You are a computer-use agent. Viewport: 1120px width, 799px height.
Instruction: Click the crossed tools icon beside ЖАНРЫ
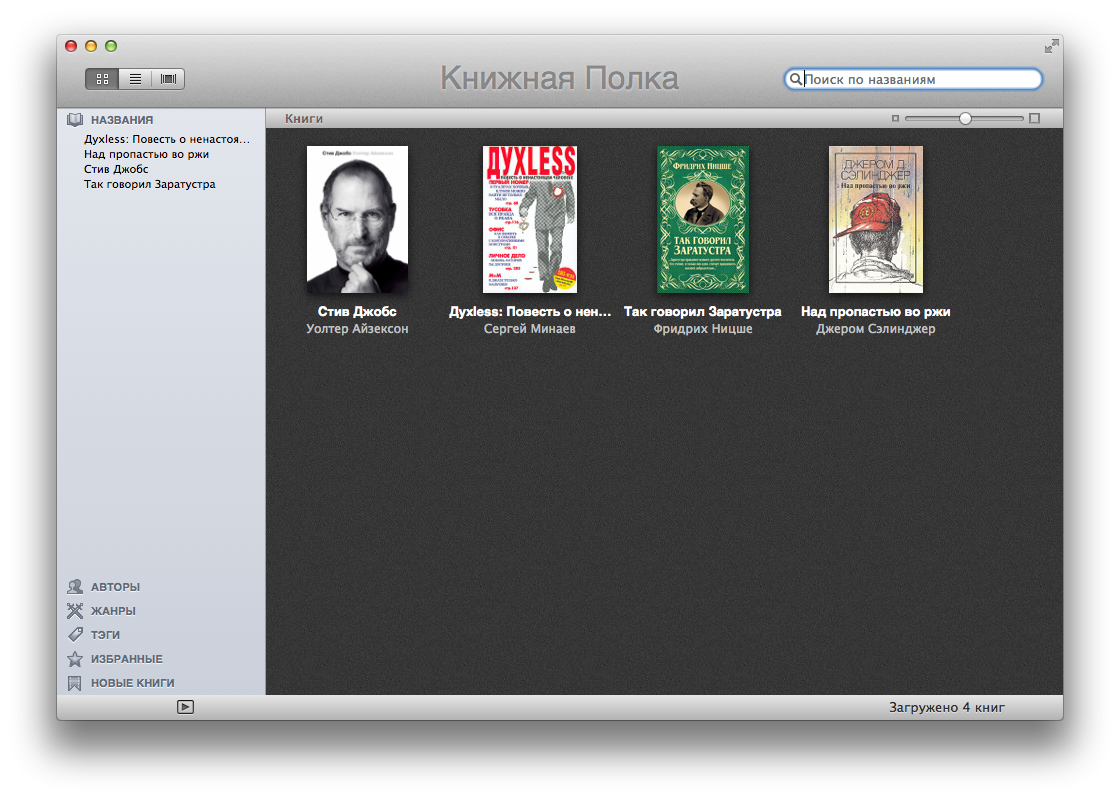75,611
